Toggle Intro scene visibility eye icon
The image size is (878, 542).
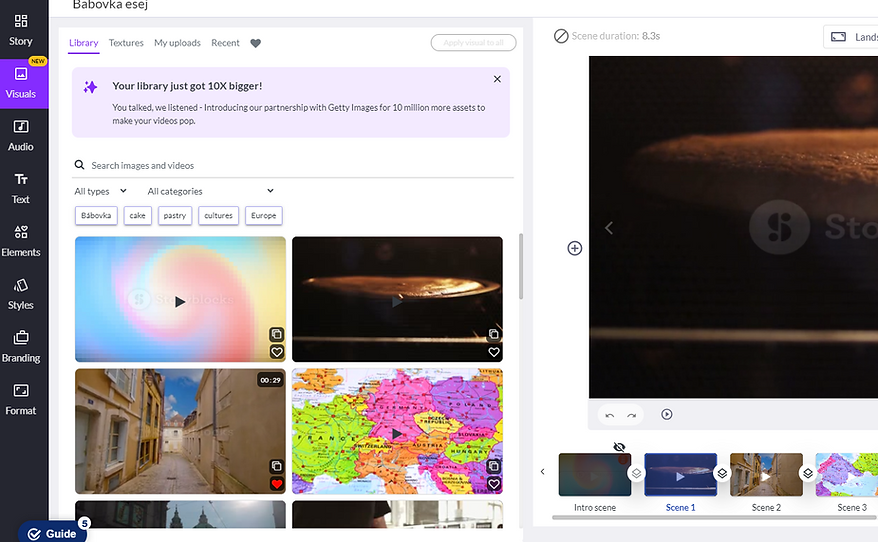tap(619, 447)
